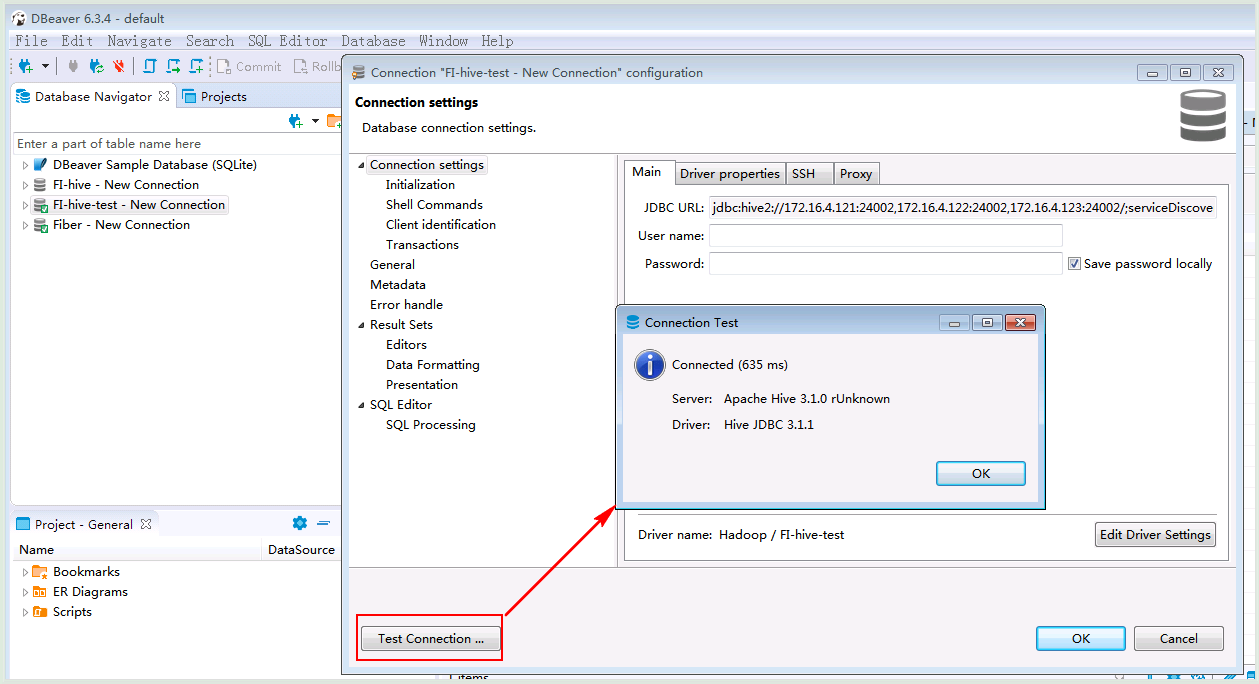Click the FI-hive-test connection database icon

40,205
